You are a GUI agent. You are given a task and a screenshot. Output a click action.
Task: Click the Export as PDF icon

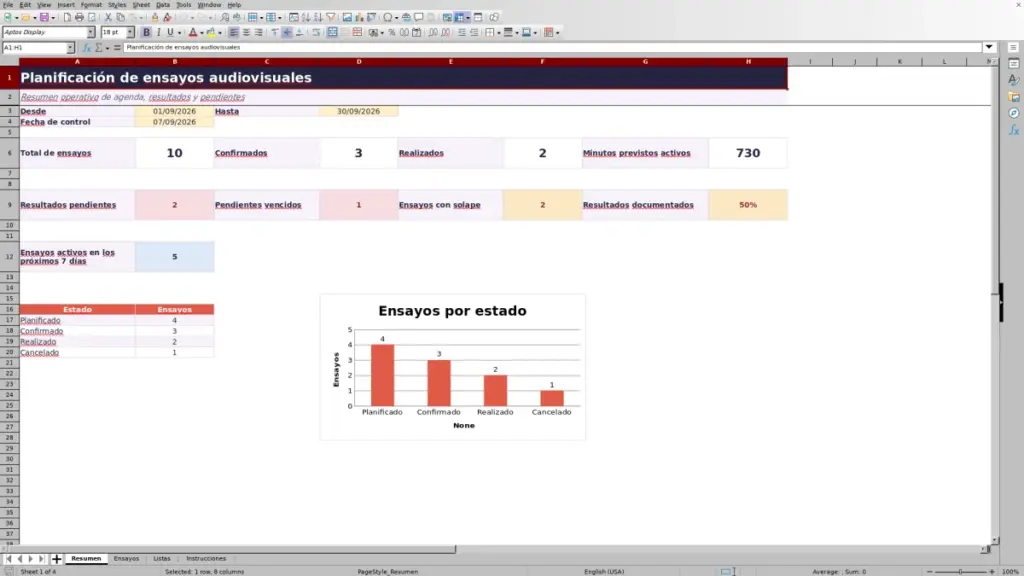(67, 18)
